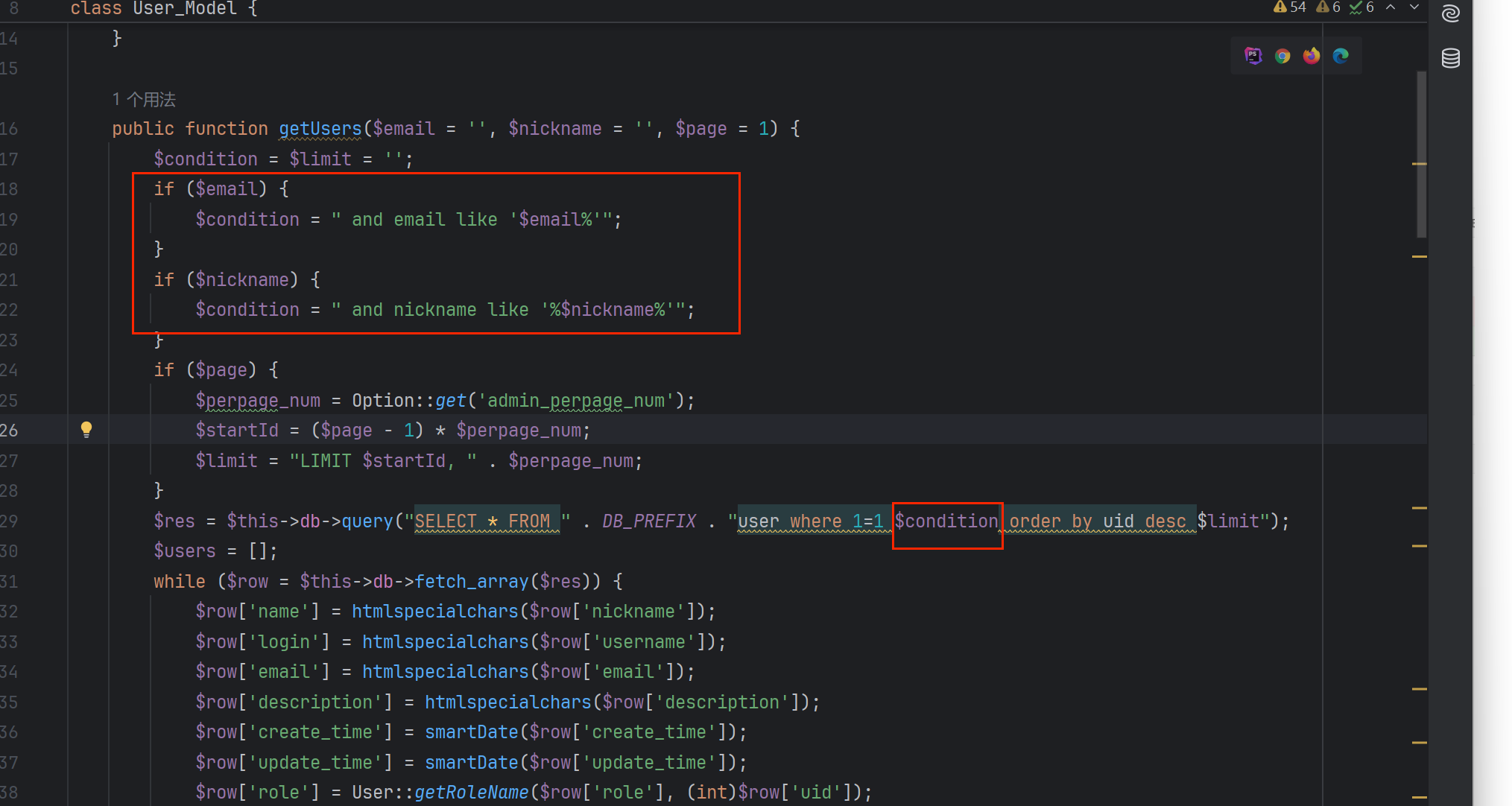Open file in Firefox browser
The height and width of the screenshot is (806, 1512).
coord(1312,56)
